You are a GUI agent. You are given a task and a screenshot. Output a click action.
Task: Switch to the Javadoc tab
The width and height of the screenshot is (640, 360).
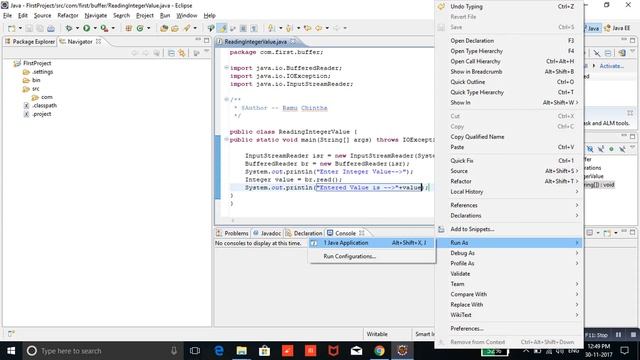[267, 233]
